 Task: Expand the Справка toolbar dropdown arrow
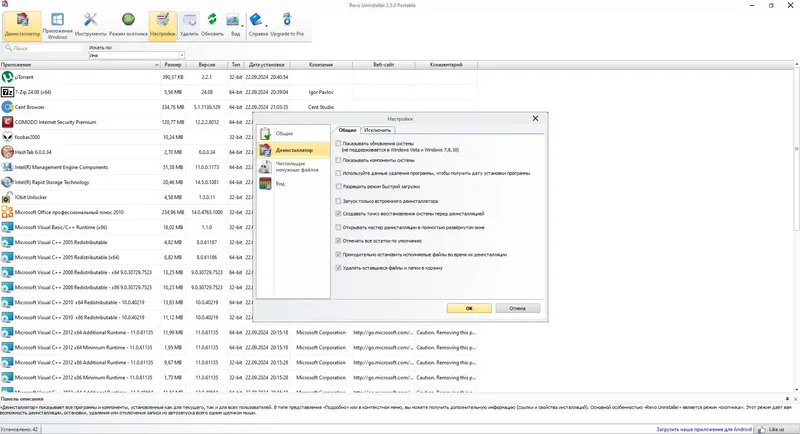tap(266, 26)
